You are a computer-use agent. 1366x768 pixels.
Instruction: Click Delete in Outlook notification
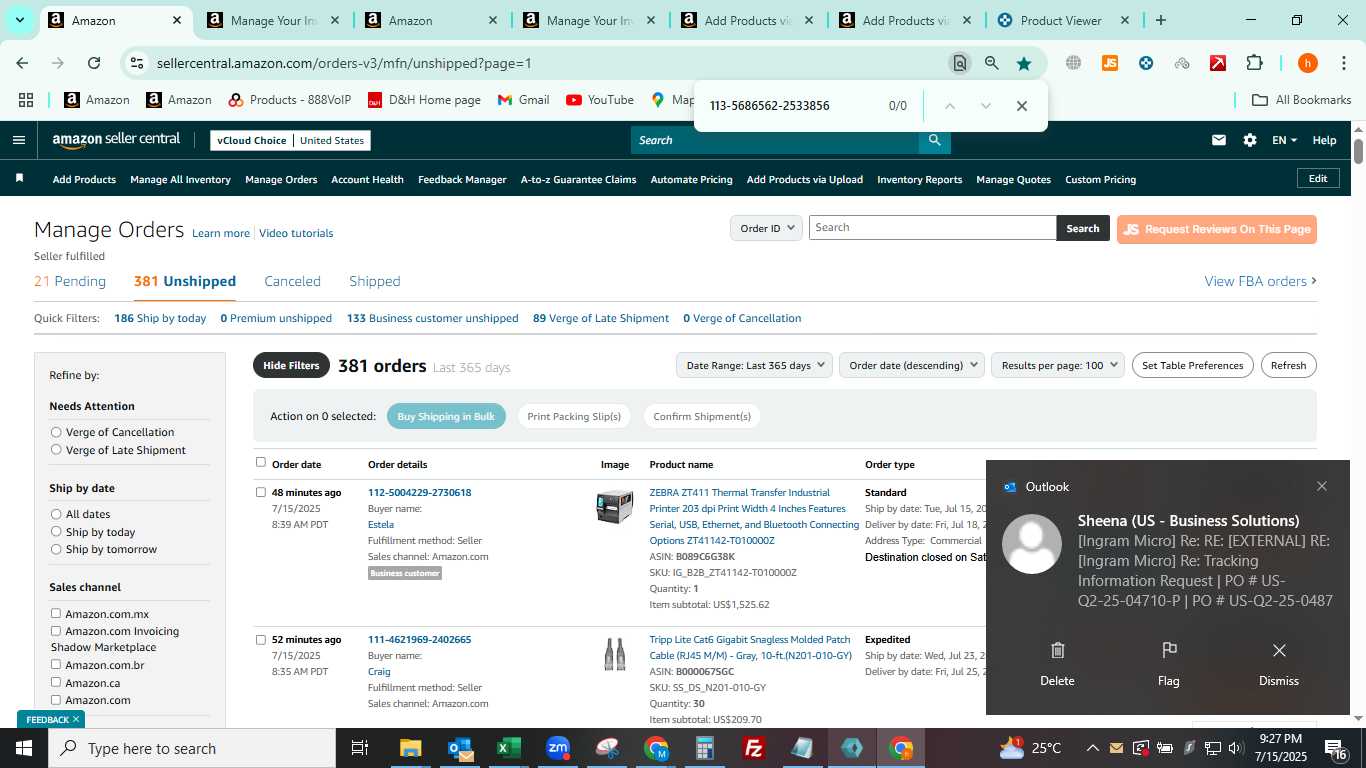coord(1057,665)
